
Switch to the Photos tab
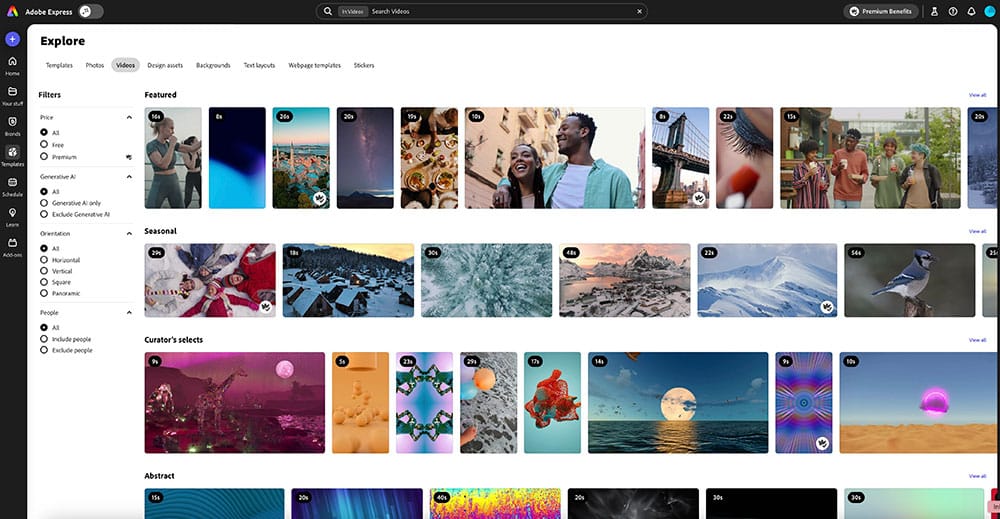pos(94,65)
